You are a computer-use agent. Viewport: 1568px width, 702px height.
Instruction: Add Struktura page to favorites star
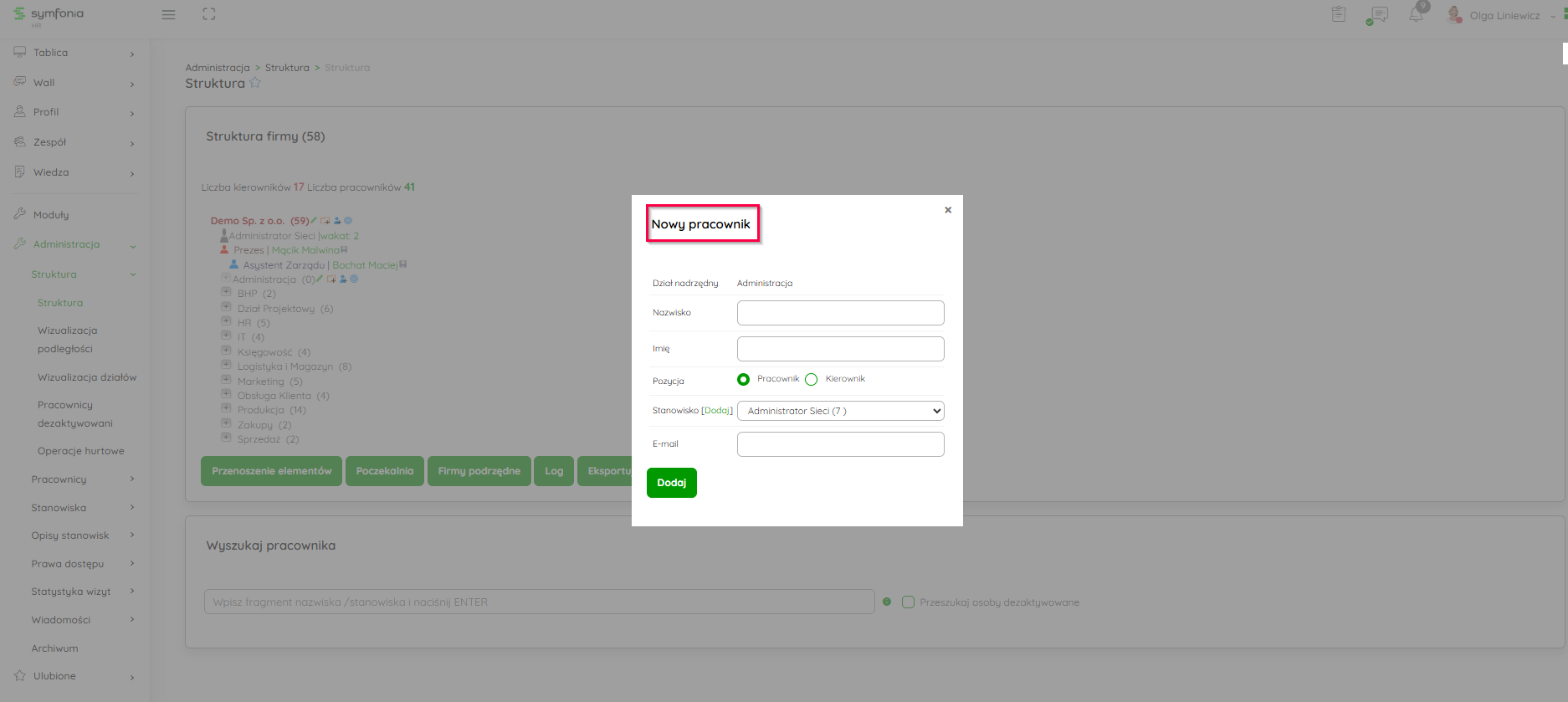pyautogui.click(x=255, y=83)
